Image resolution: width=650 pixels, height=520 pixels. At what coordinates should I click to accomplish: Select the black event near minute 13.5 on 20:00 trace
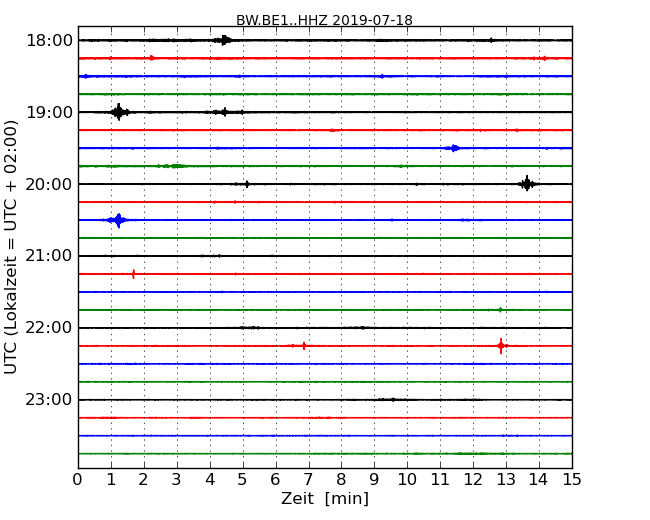point(527,184)
